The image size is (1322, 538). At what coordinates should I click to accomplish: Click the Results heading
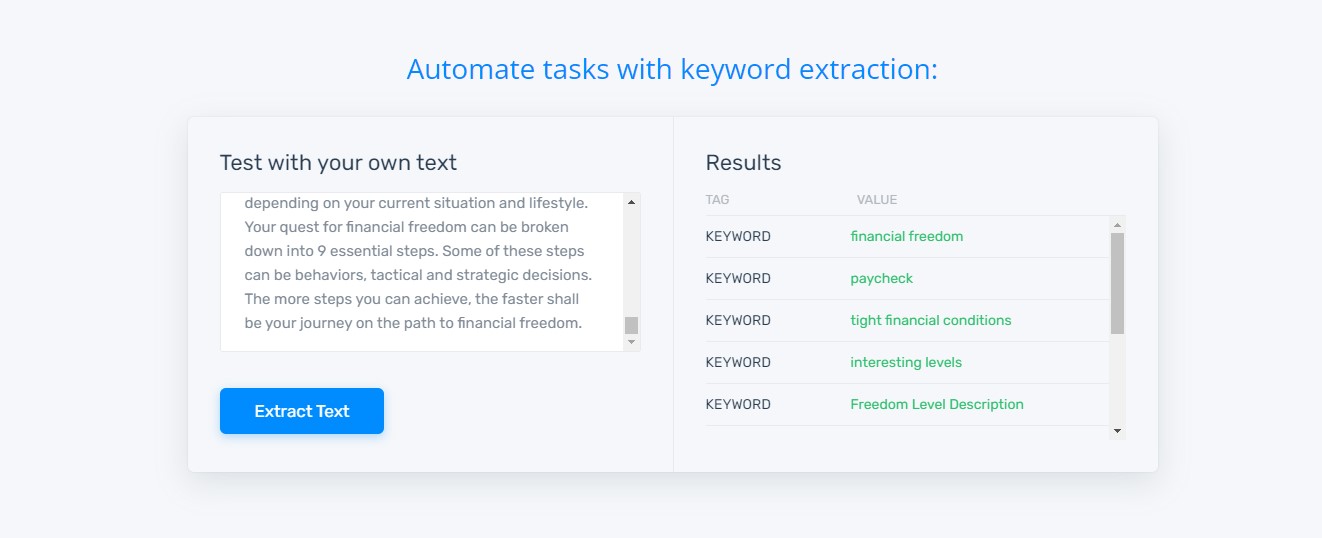point(743,163)
